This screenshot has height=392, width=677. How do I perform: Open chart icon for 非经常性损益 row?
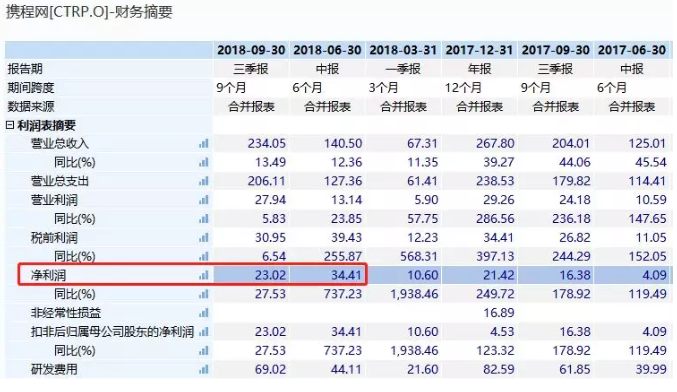click(203, 313)
